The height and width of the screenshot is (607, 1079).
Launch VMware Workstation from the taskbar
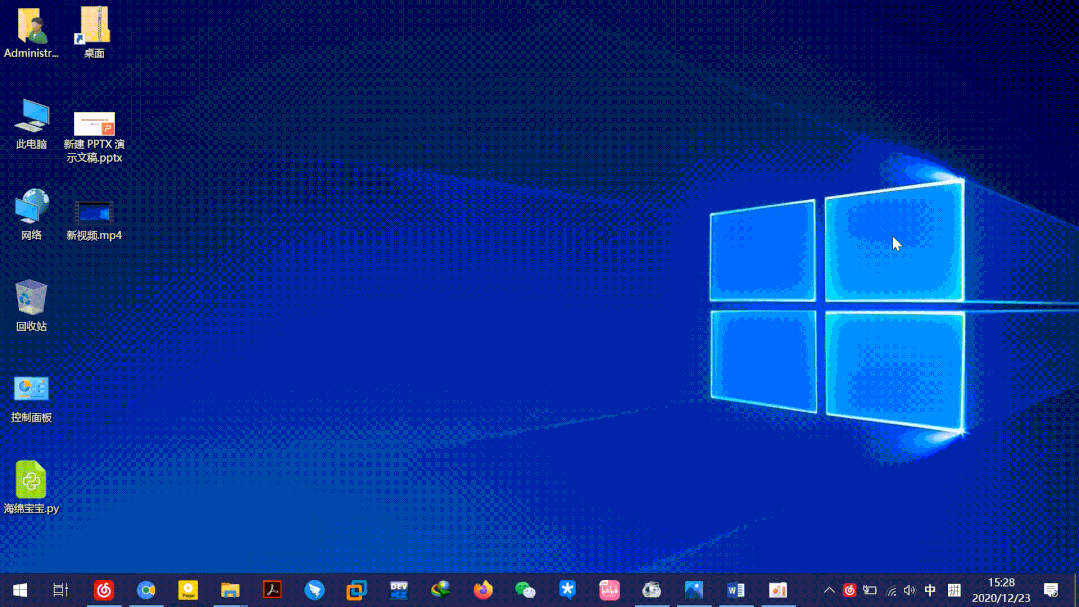(356, 590)
